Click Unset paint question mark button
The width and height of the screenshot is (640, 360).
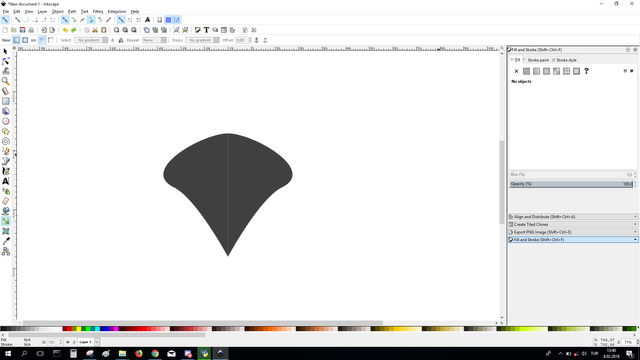[586, 71]
